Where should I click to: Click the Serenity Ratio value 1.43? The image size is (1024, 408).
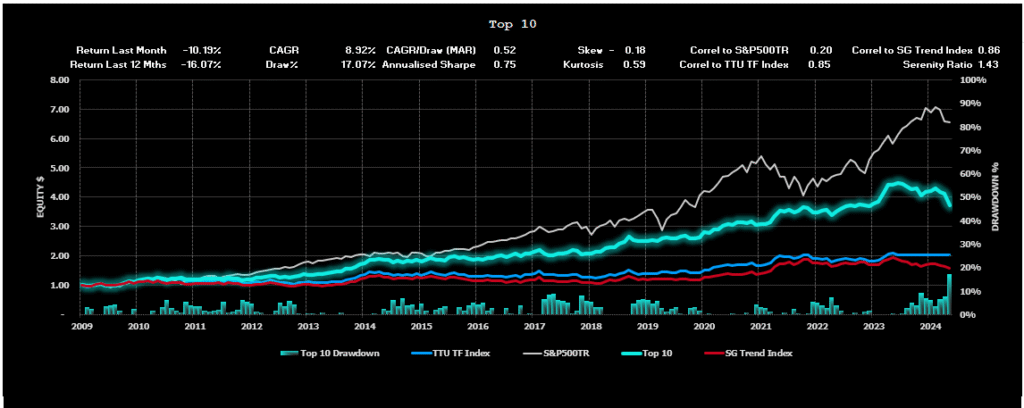pos(988,64)
